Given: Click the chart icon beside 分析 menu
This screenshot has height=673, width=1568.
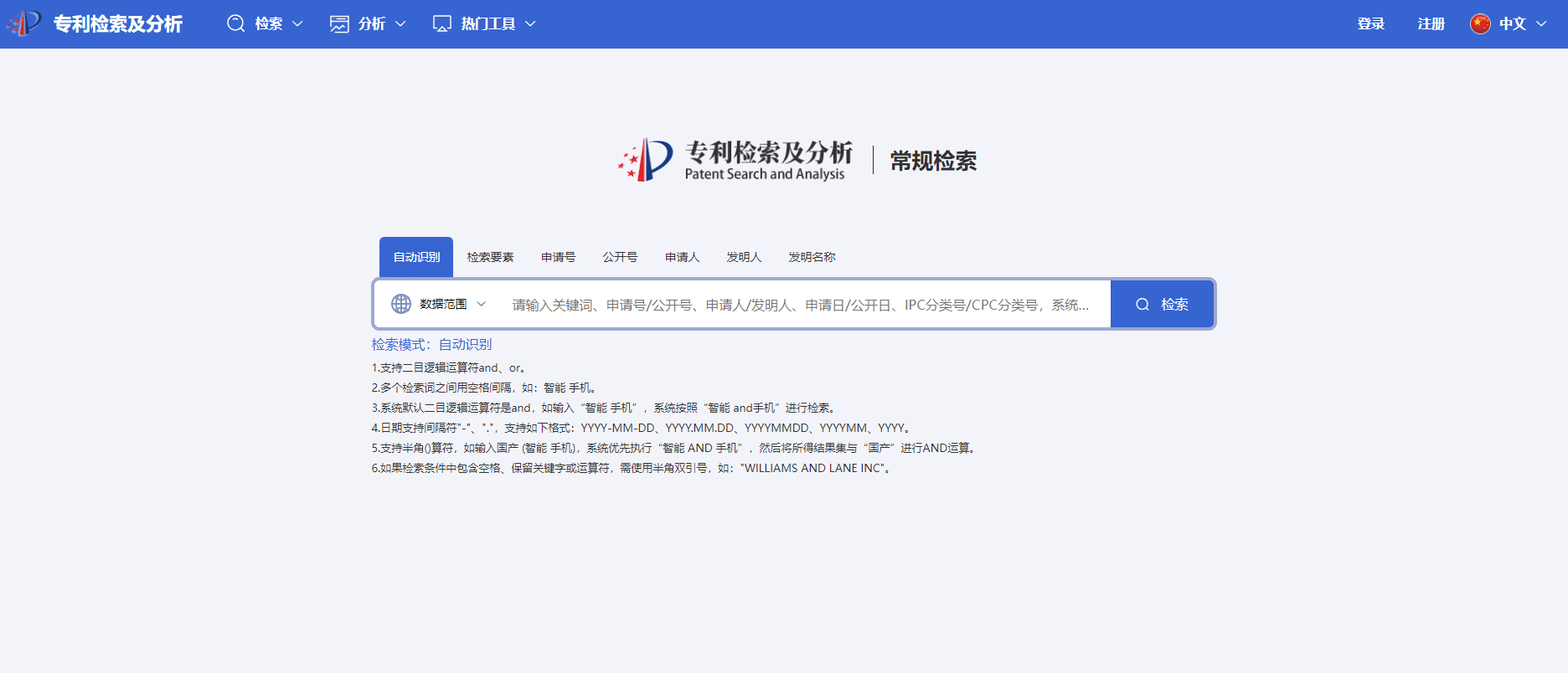Looking at the screenshot, I should coord(339,23).
